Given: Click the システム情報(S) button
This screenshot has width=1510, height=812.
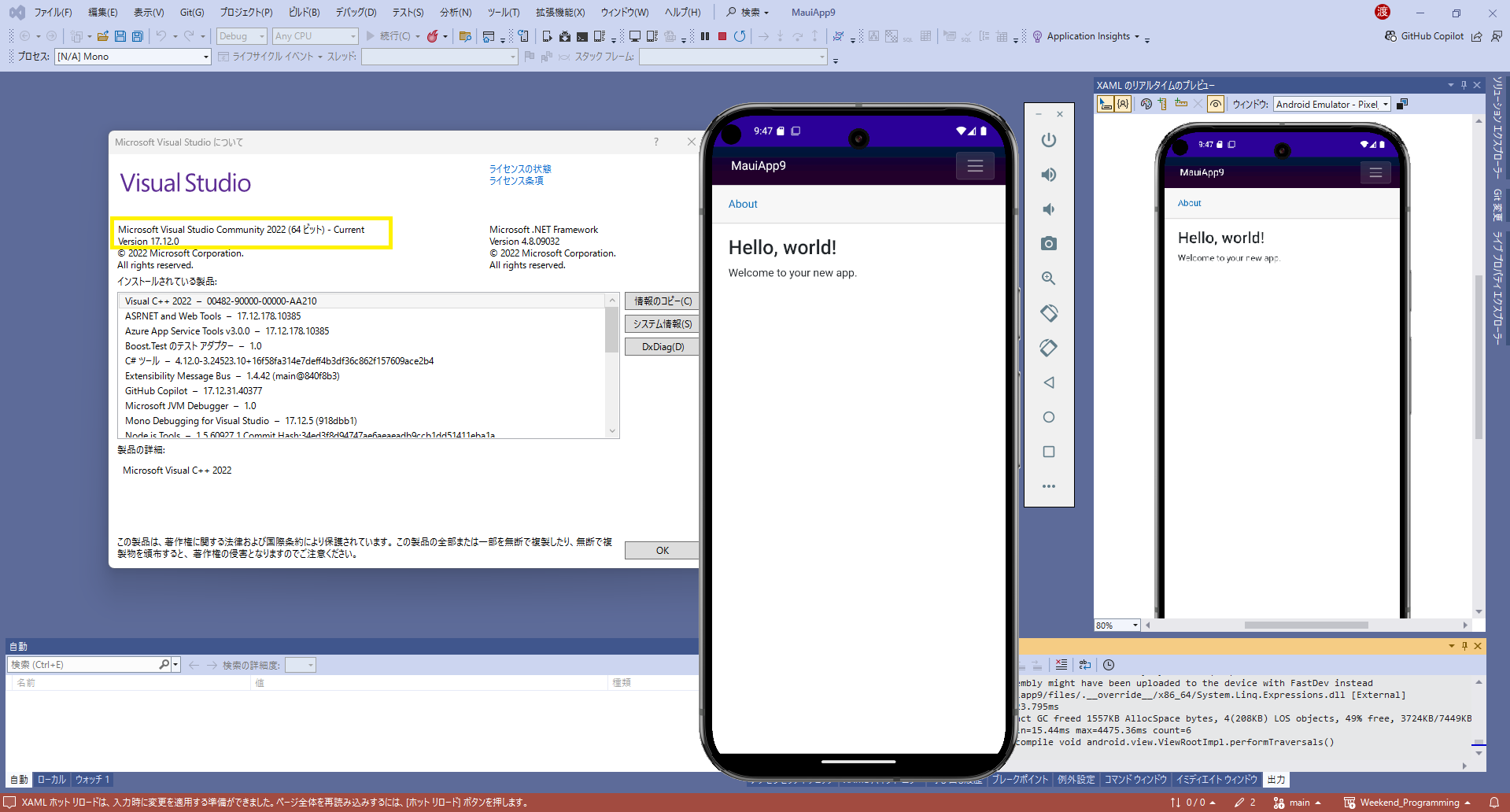Looking at the screenshot, I should [x=662, y=324].
